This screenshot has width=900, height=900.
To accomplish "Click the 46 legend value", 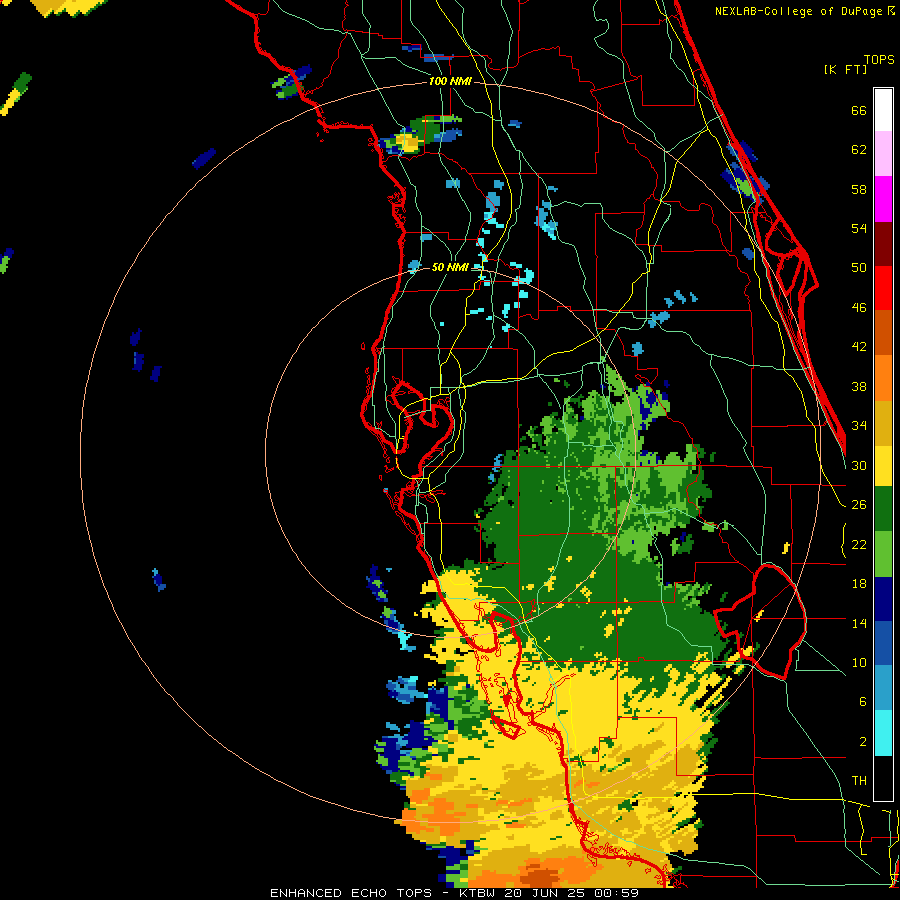I will pyautogui.click(x=859, y=308).
